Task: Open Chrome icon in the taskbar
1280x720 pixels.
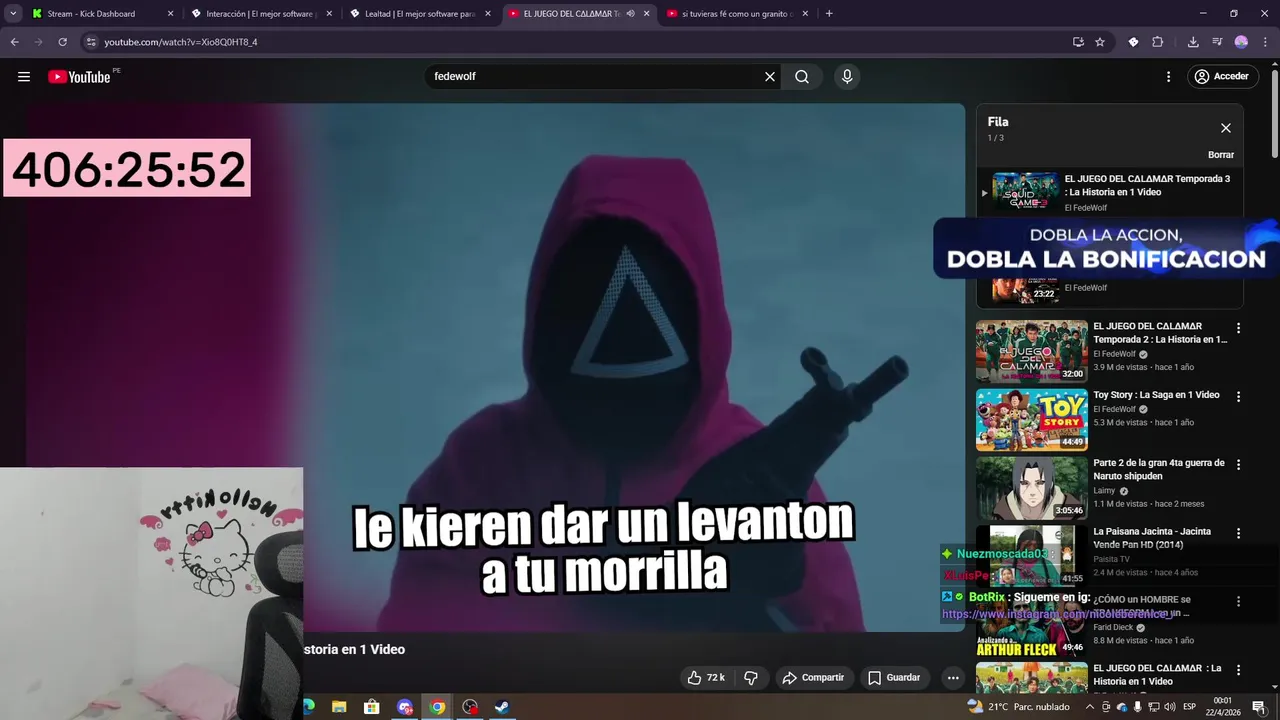Action: (x=437, y=707)
